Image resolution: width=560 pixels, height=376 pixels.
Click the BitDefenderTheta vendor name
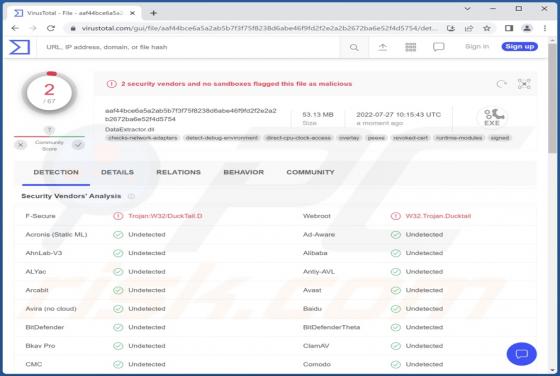(x=331, y=327)
